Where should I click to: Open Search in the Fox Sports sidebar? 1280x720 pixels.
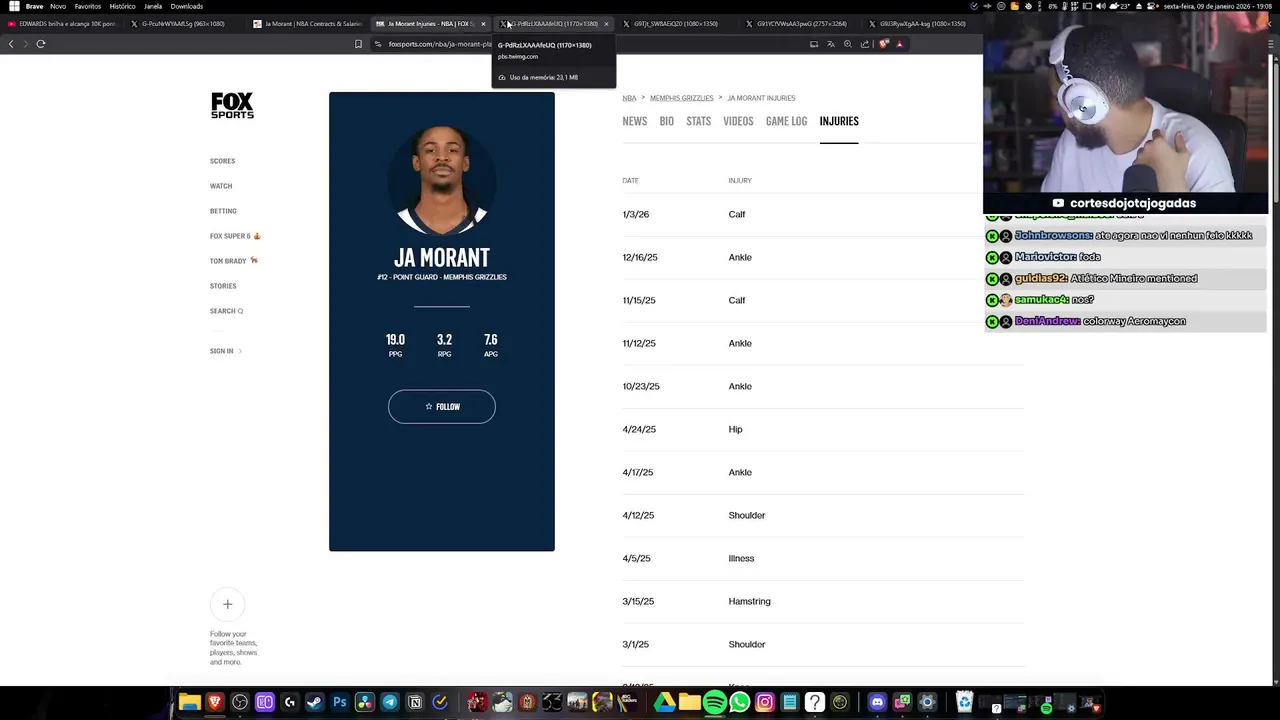pos(226,311)
